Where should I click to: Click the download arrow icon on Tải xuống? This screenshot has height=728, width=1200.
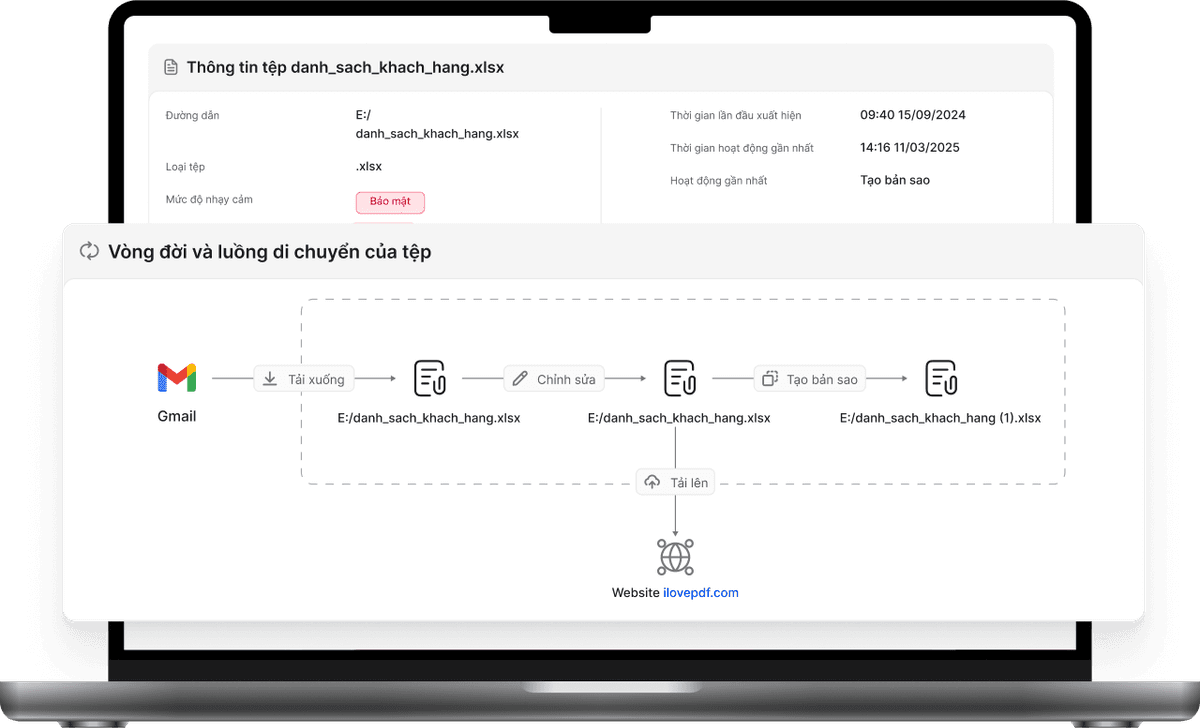[x=270, y=379]
